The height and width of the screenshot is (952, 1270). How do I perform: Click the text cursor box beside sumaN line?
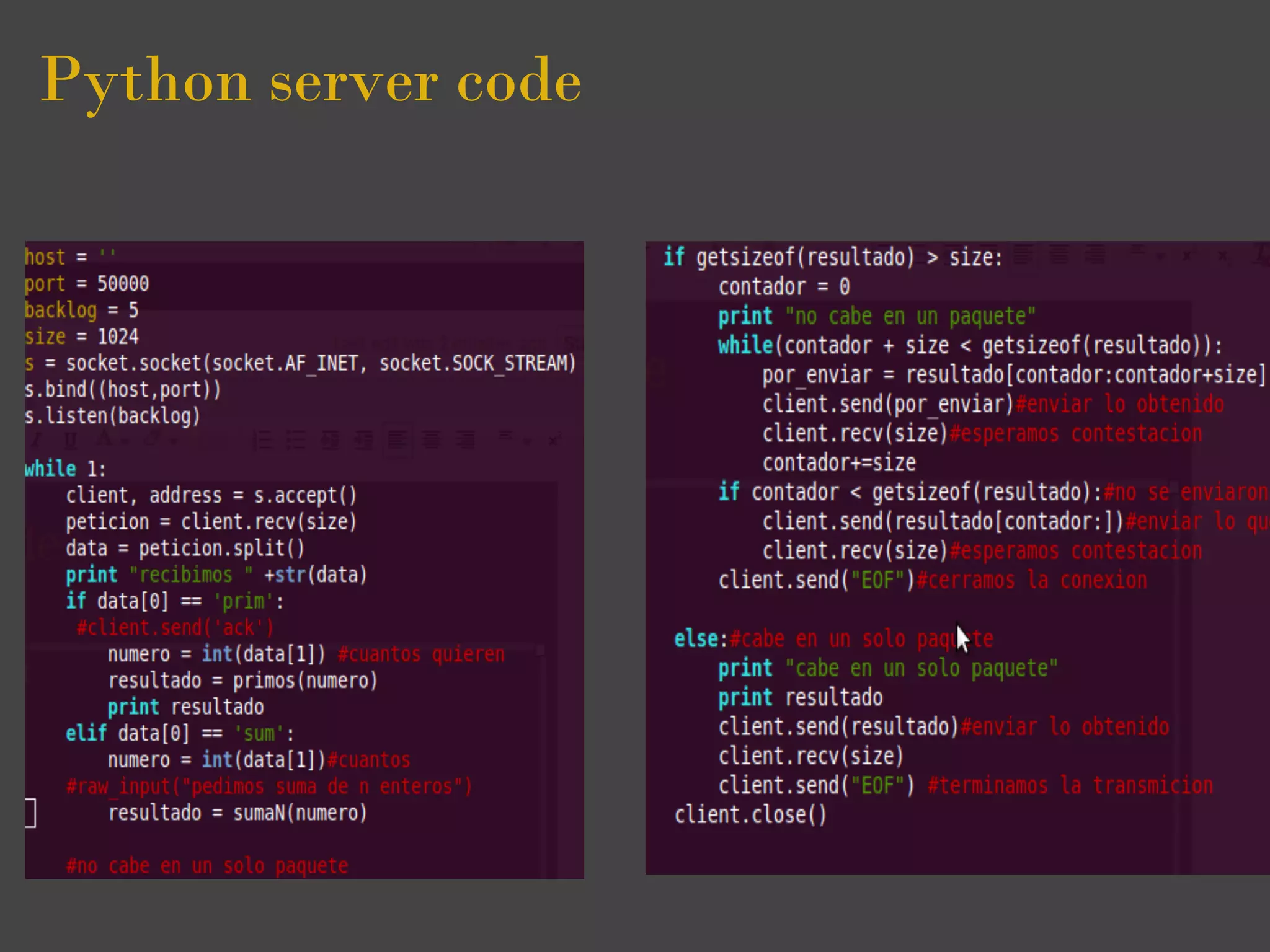coord(30,813)
